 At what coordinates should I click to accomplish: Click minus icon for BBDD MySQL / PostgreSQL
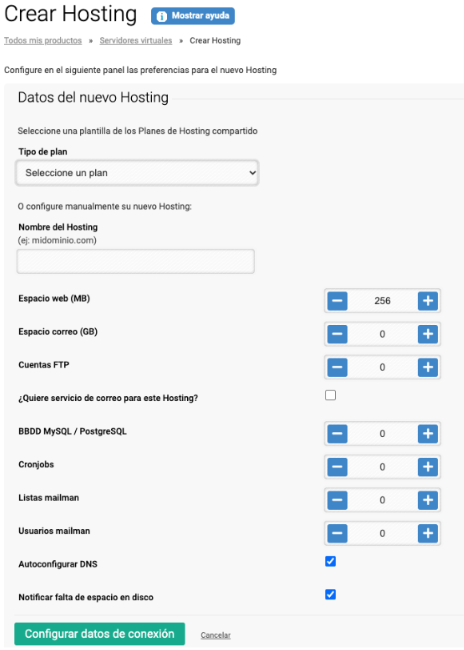(x=337, y=434)
